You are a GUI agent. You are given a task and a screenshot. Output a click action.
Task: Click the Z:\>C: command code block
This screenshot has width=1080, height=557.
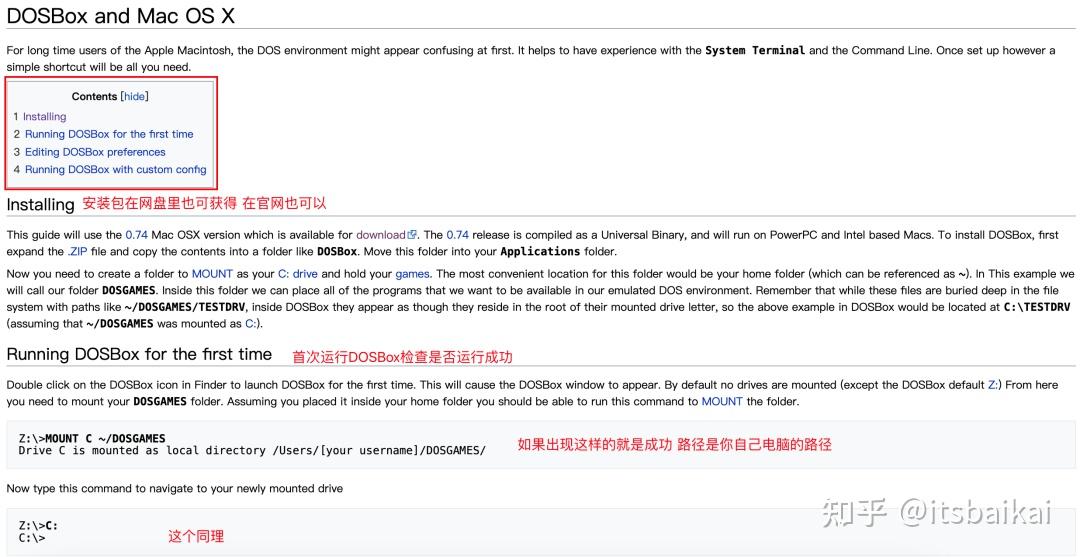click(x=540, y=532)
